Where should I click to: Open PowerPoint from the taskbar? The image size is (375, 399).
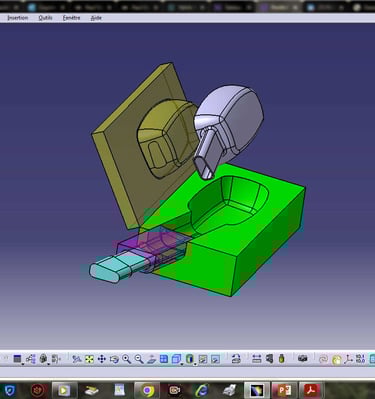[284, 390]
